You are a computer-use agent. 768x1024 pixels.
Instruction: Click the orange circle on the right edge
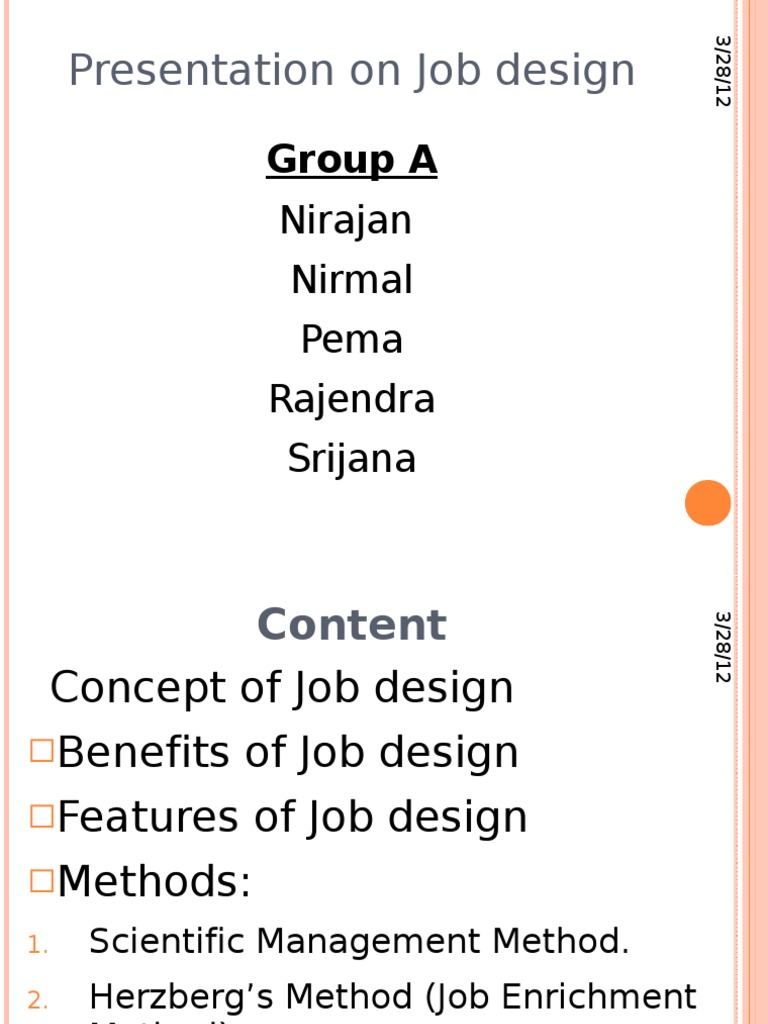(708, 502)
